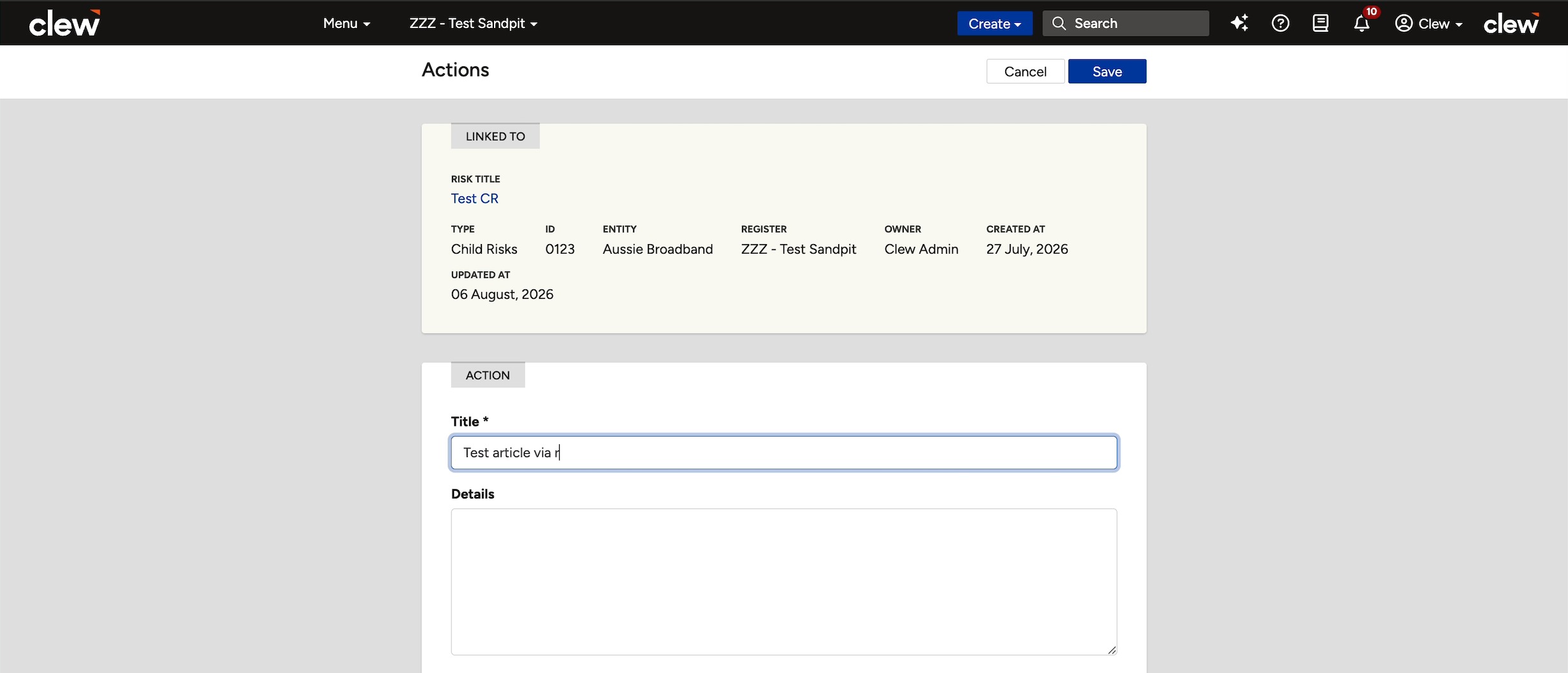Open the Create dropdown button

coord(994,24)
